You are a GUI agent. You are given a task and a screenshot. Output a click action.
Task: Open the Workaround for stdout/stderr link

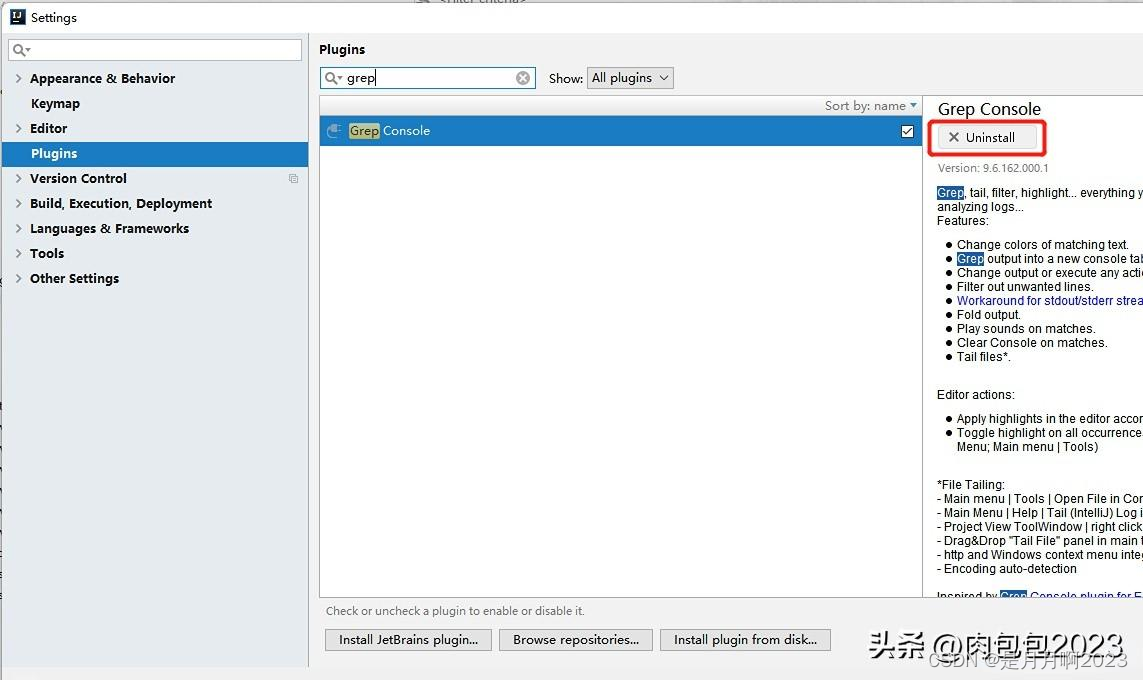point(1050,300)
